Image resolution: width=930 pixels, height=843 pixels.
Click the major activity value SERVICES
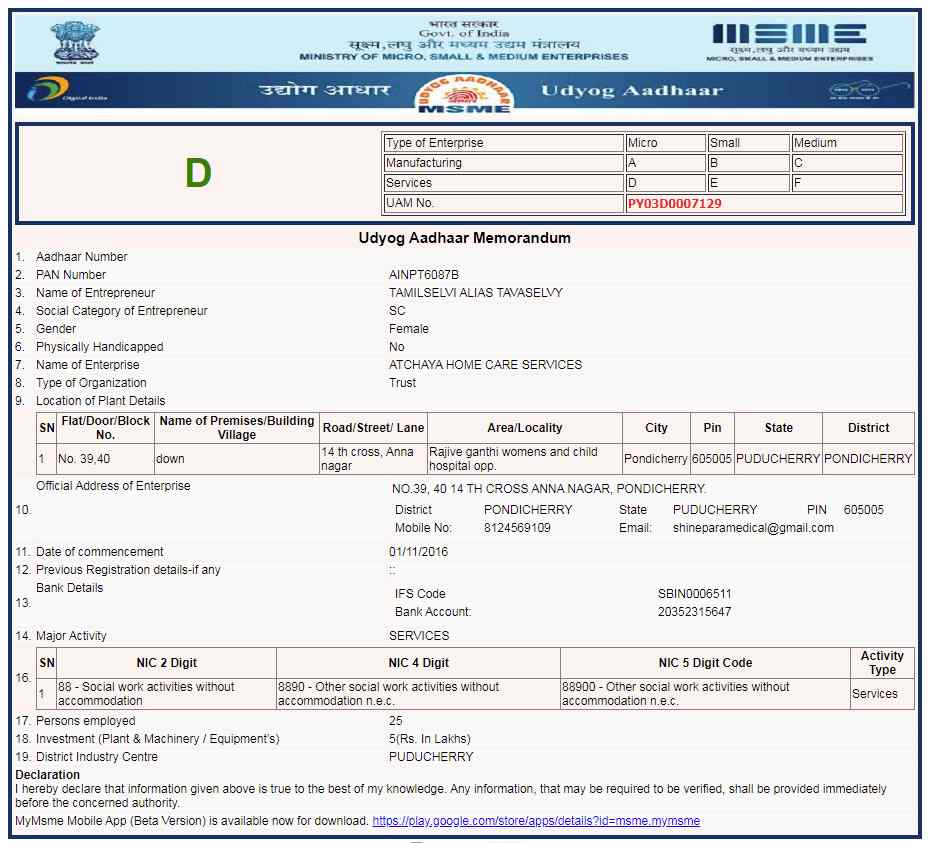click(419, 636)
